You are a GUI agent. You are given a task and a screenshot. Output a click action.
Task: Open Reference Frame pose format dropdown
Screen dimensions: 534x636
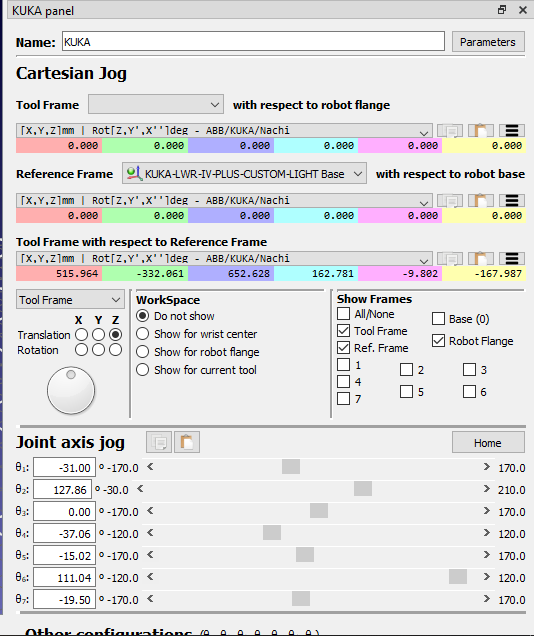pyautogui.click(x=224, y=200)
